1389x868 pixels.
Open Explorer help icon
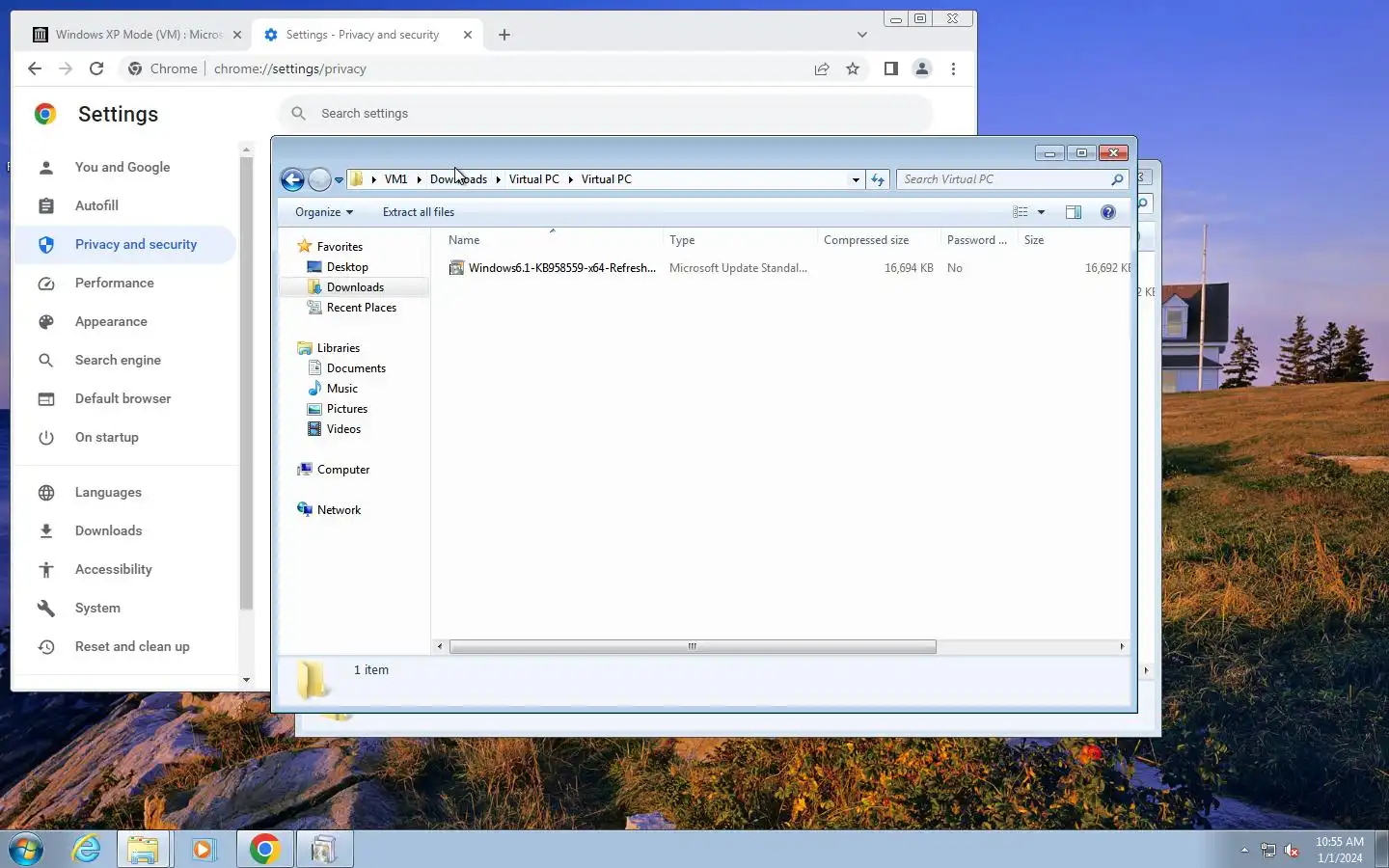point(1108,212)
